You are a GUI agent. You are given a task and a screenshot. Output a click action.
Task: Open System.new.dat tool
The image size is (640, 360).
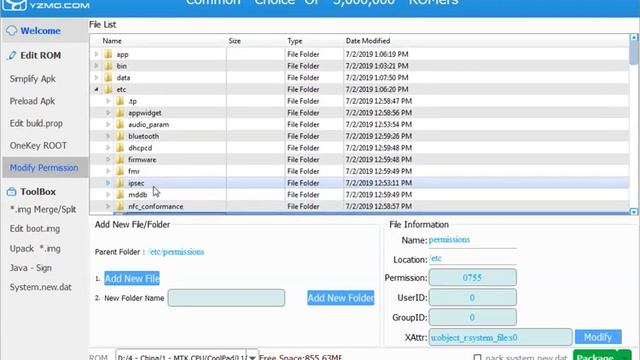pyautogui.click(x=41, y=287)
